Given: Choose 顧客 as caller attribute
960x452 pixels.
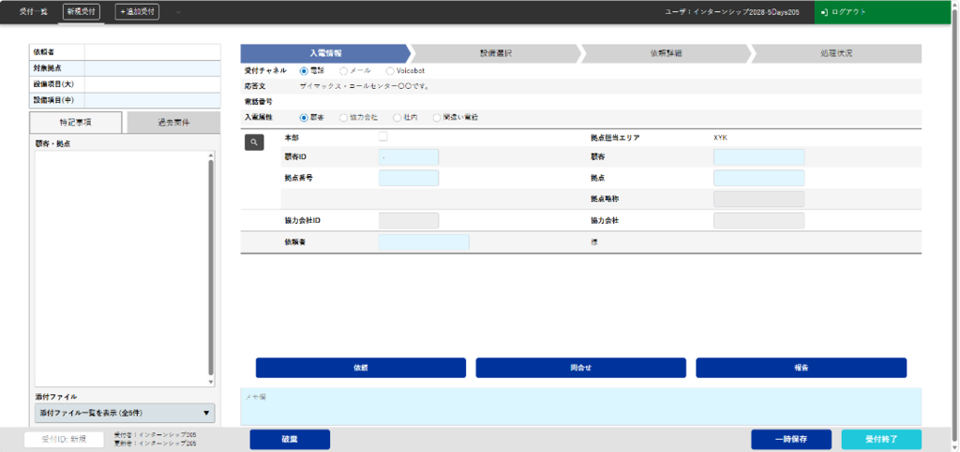Looking at the screenshot, I should coord(304,117).
